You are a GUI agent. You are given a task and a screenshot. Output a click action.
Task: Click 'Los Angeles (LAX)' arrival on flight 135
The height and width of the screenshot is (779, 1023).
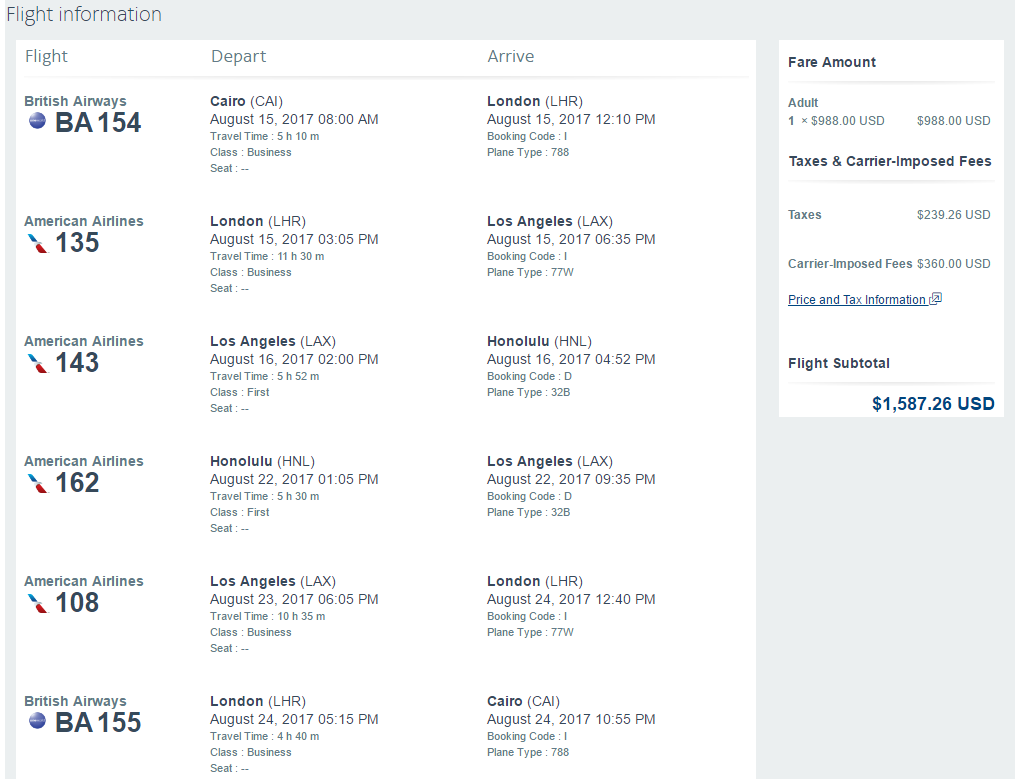point(550,221)
